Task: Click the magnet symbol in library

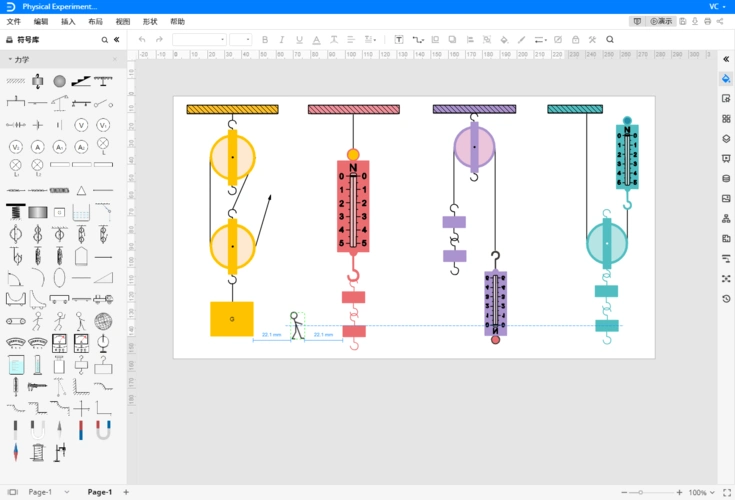Action: pos(103,430)
